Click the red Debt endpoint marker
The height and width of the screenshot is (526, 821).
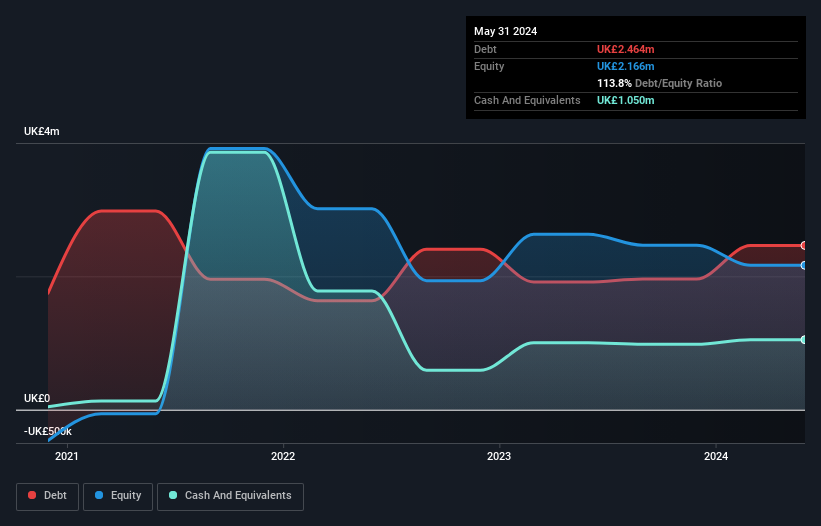click(804, 245)
